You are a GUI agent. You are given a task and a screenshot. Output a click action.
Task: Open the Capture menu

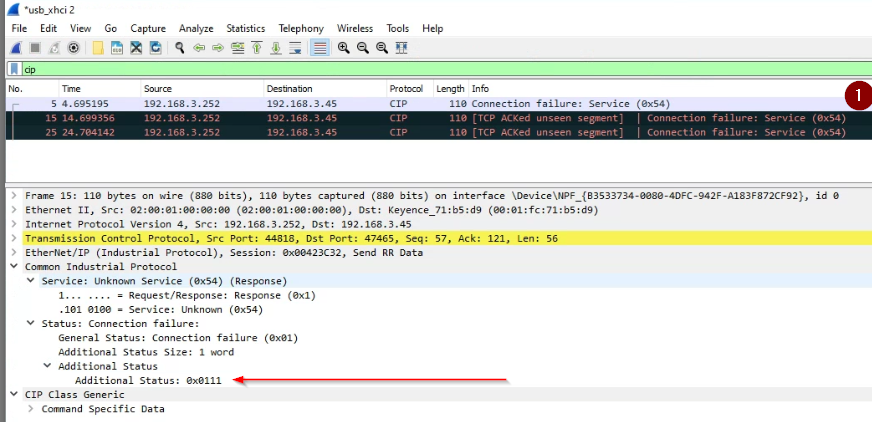tap(148, 28)
